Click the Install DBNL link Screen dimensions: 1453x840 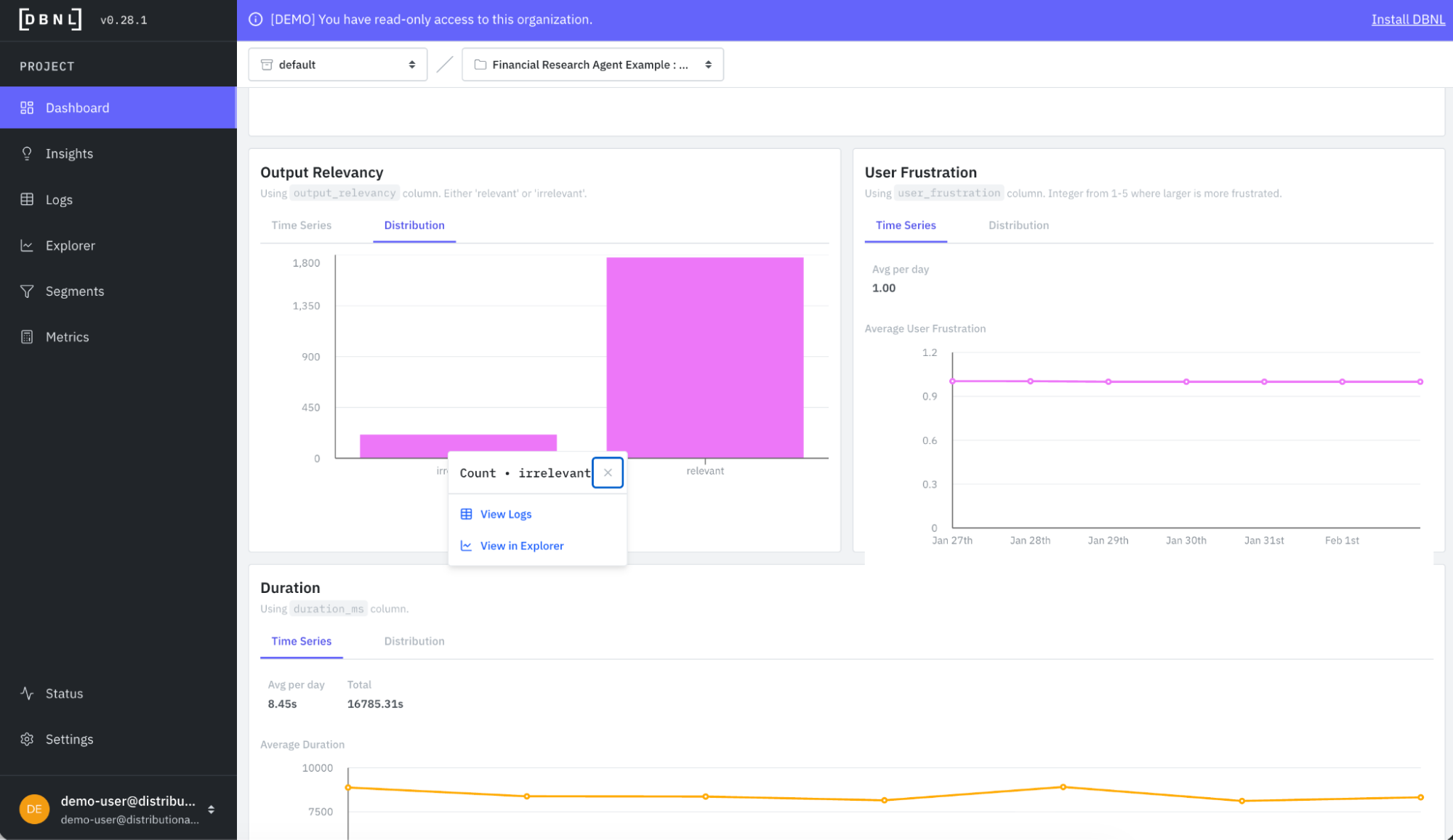tap(1407, 20)
